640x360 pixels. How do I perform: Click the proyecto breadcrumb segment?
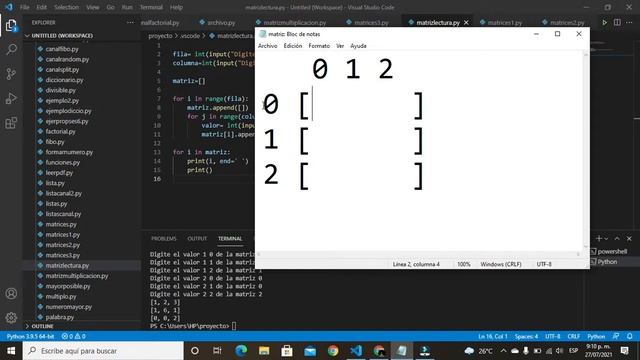(160, 36)
